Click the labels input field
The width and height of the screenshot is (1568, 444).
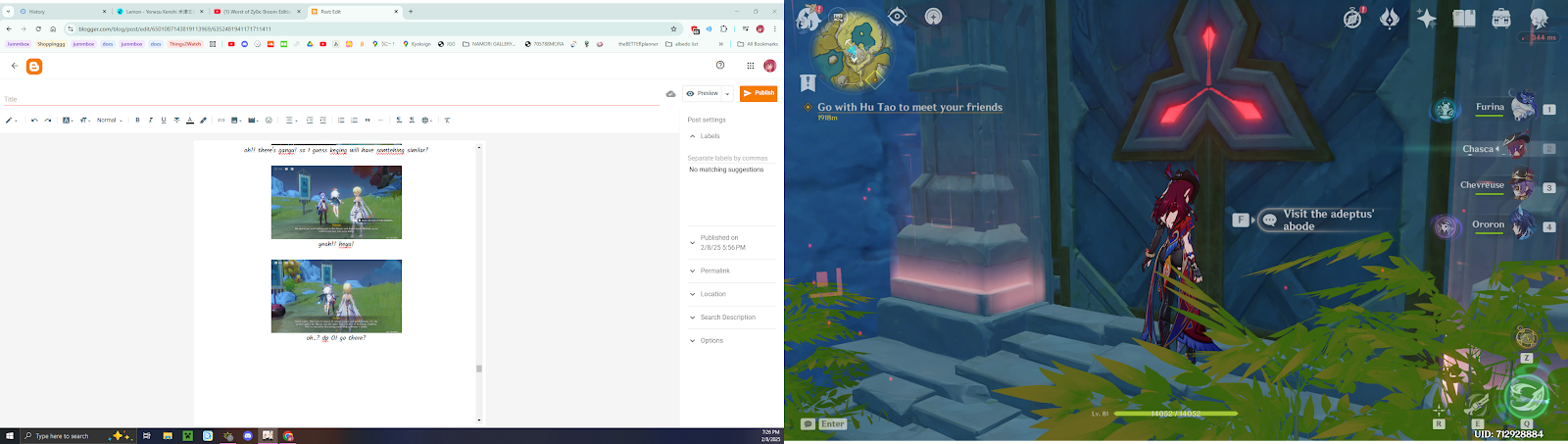click(732, 158)
